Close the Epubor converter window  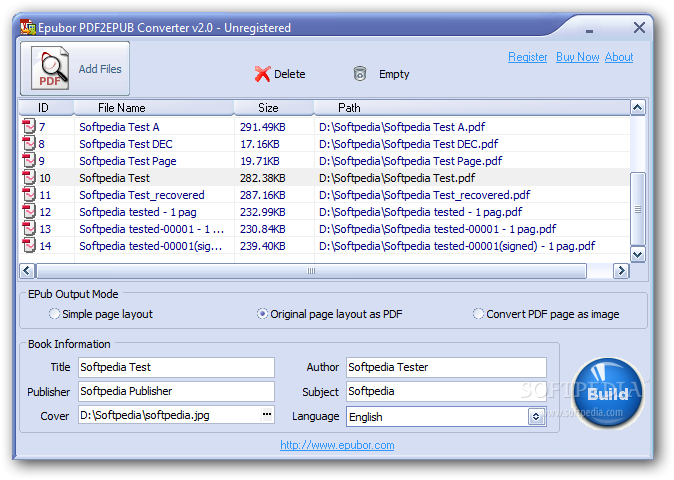(639, 28)
